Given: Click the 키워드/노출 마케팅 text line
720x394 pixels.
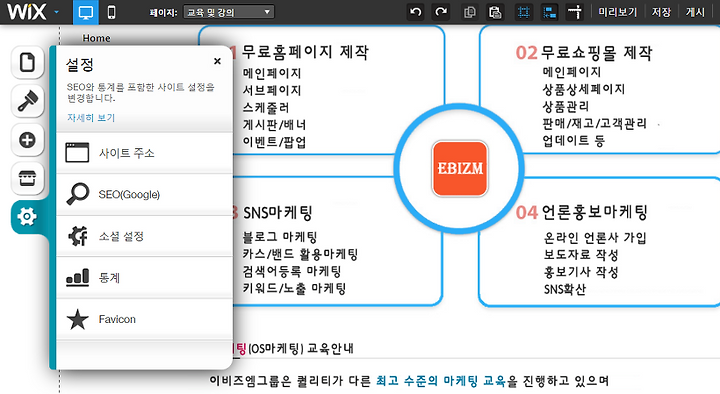Looking at the screenshot, I should click(294, 288).
